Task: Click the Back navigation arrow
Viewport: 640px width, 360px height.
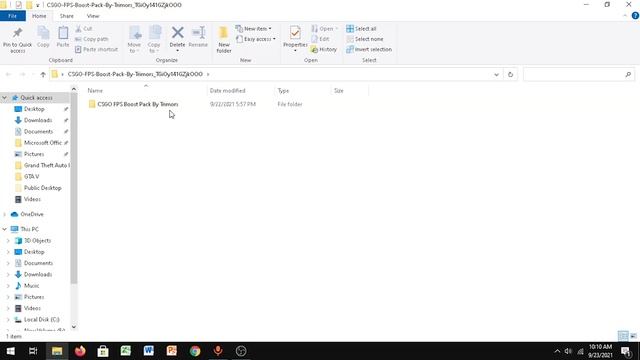Action: point(9,74)
